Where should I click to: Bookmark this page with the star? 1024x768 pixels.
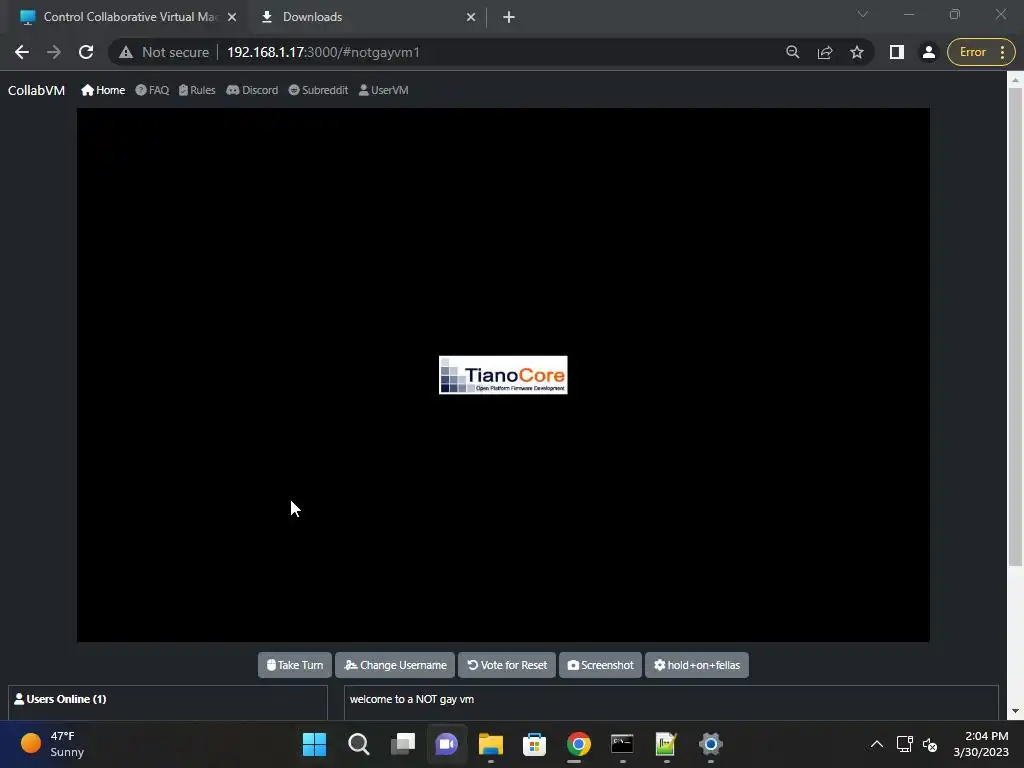pyautogui.click(x=857, y=52)
